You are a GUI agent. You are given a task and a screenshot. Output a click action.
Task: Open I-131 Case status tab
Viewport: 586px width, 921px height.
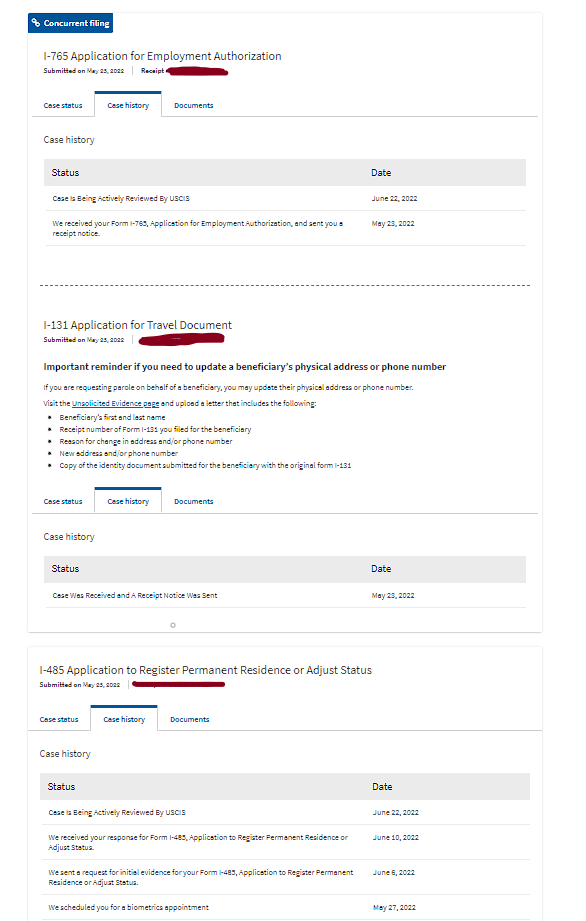click(63, 501)
